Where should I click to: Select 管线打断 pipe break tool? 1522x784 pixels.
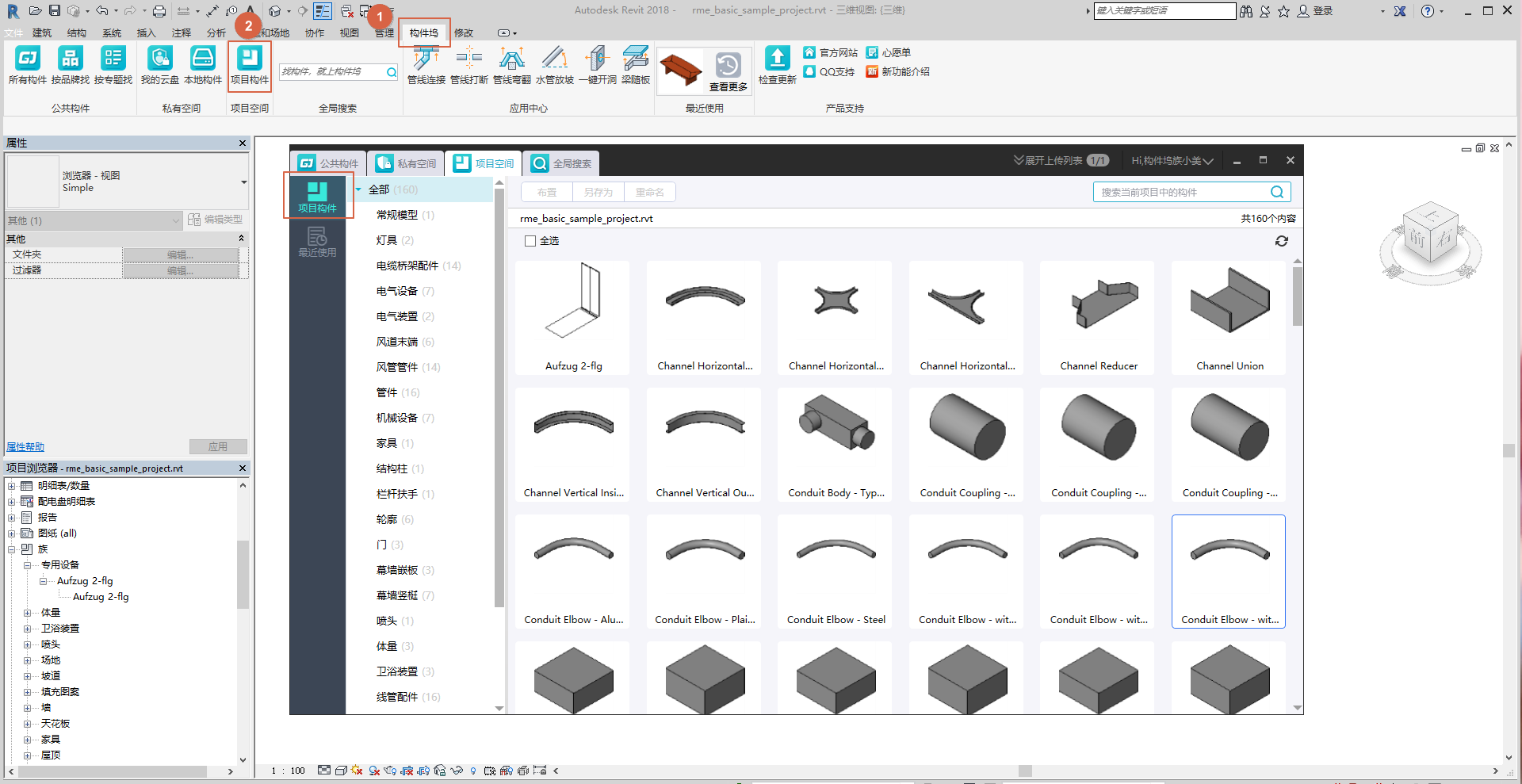469,65
